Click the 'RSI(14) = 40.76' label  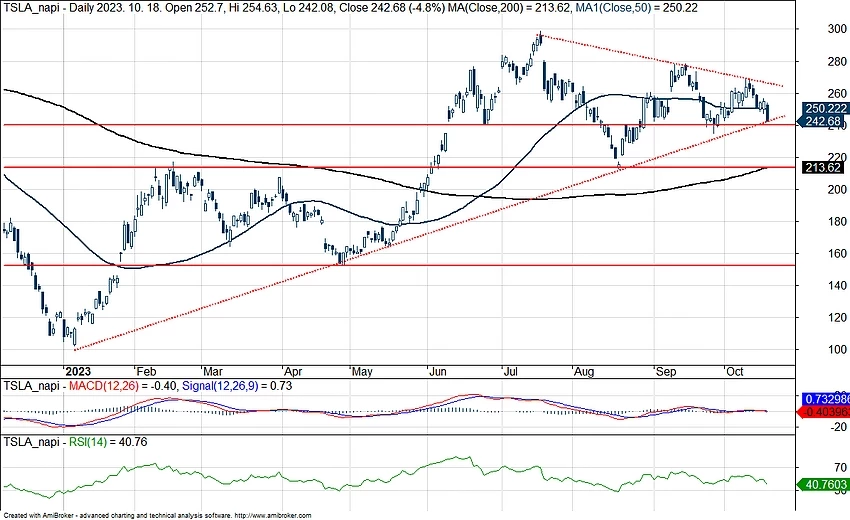click(x=108, y=442)
